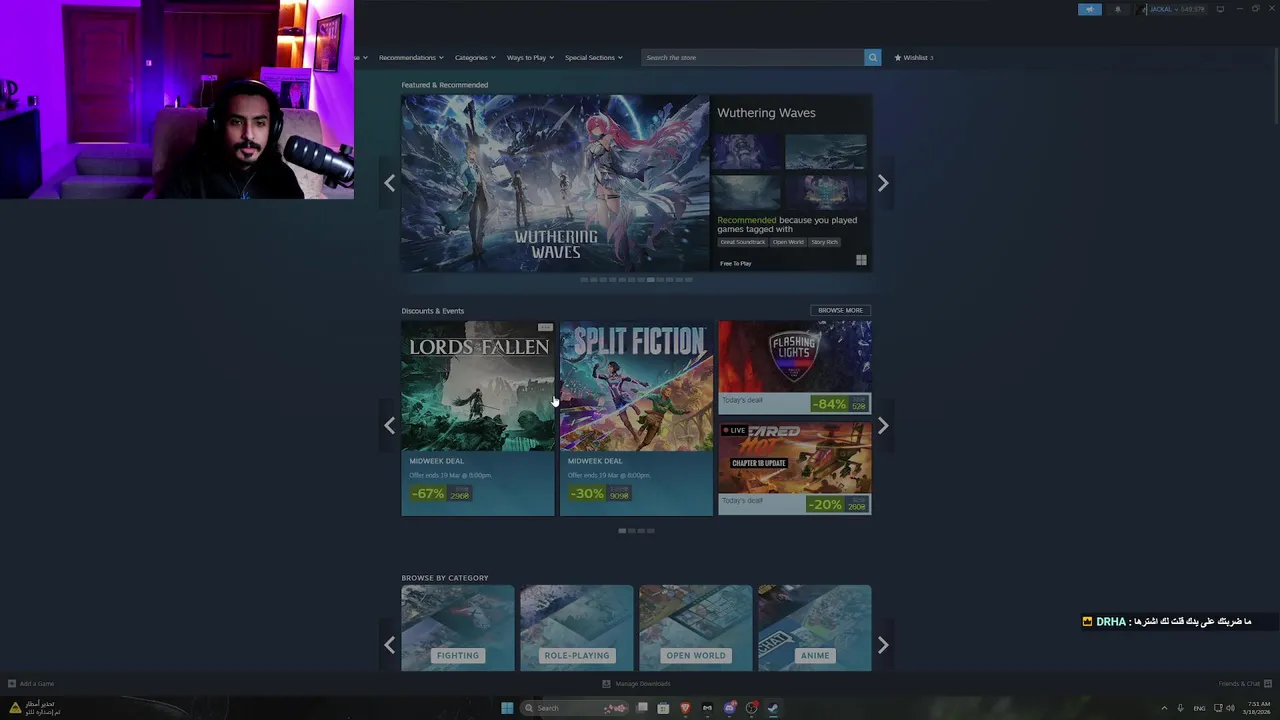Open the Split Fiction midweek deal
The width and height of the screenshot is (1280, 720).
(636, 418)
